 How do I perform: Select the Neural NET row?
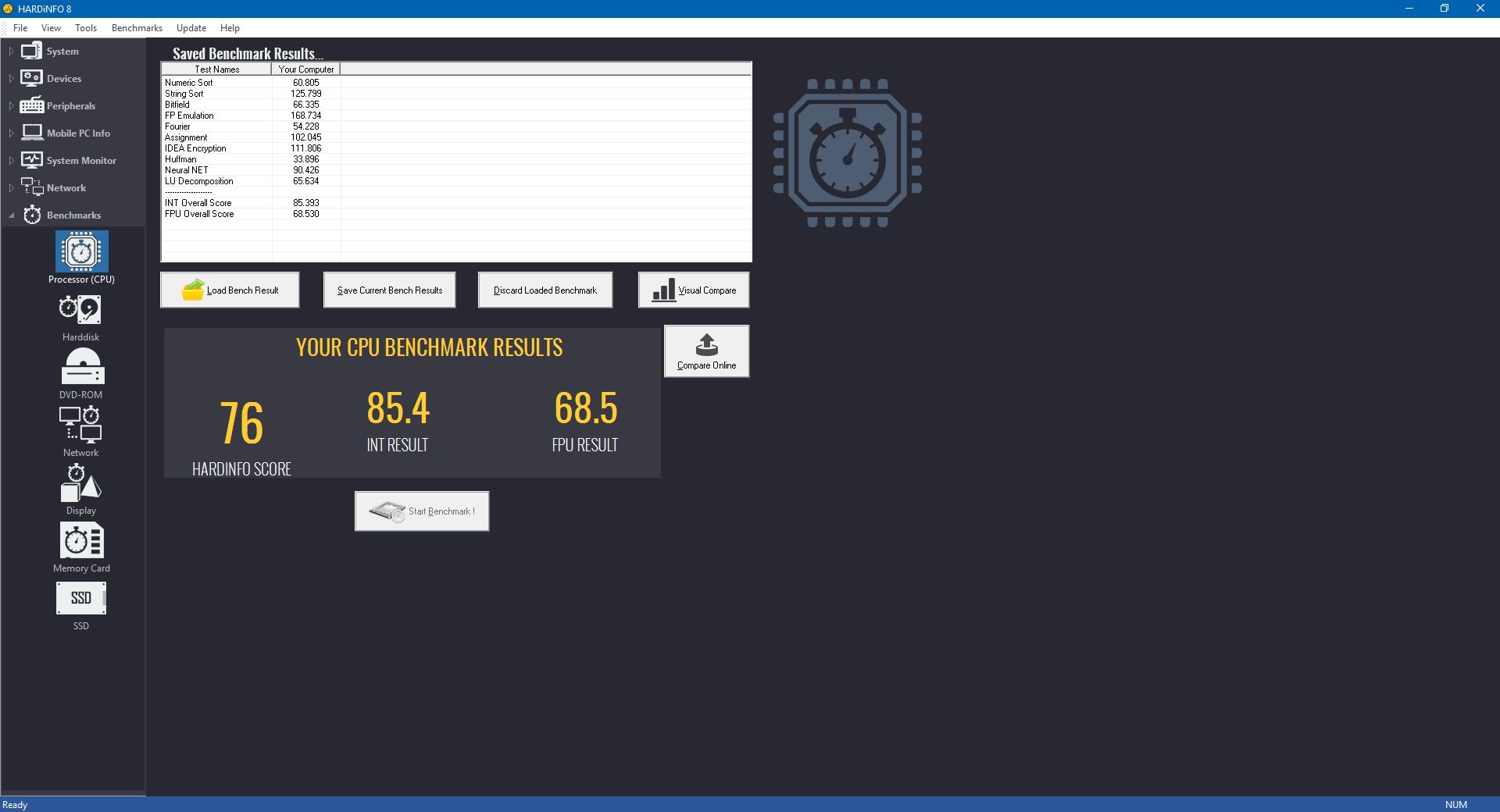(x=456, y=170)
